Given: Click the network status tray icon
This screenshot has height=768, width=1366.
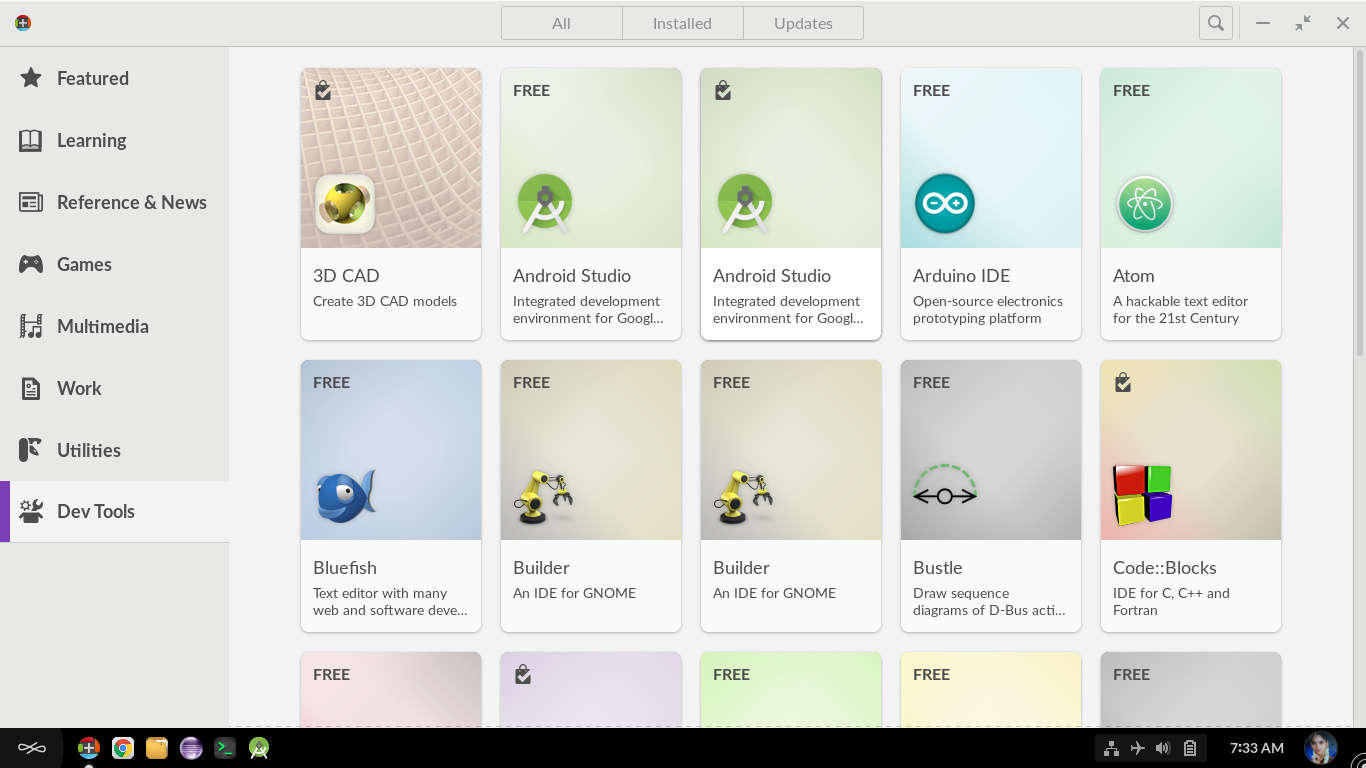Looking at the screenshot, I should (x=1111, y=748).
